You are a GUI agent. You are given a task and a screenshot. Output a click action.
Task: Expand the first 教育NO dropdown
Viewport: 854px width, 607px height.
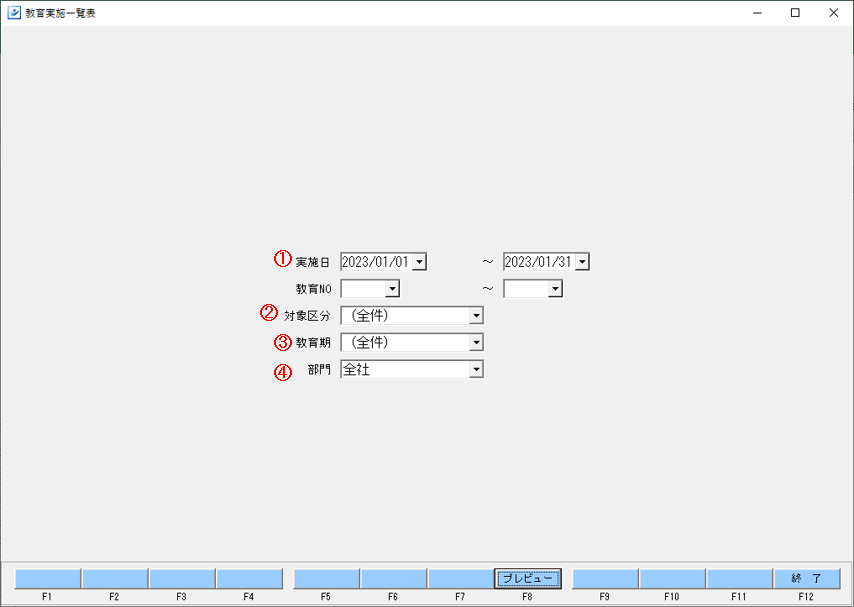click(392, 289)
